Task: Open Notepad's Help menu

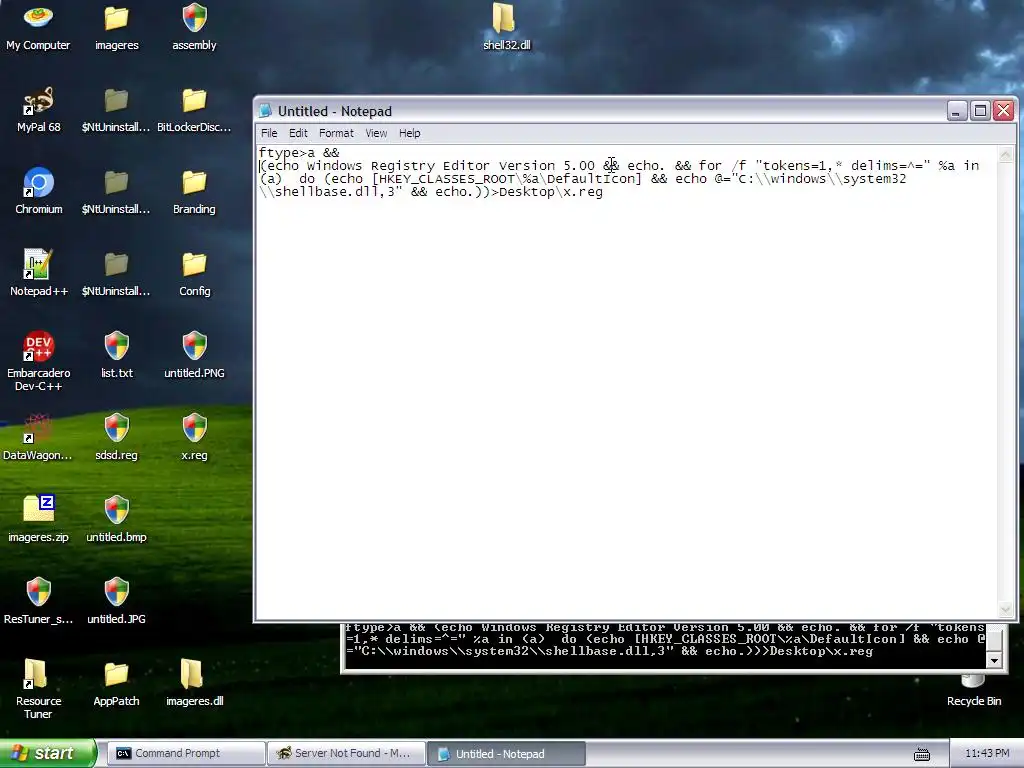Action: [409, 133]
